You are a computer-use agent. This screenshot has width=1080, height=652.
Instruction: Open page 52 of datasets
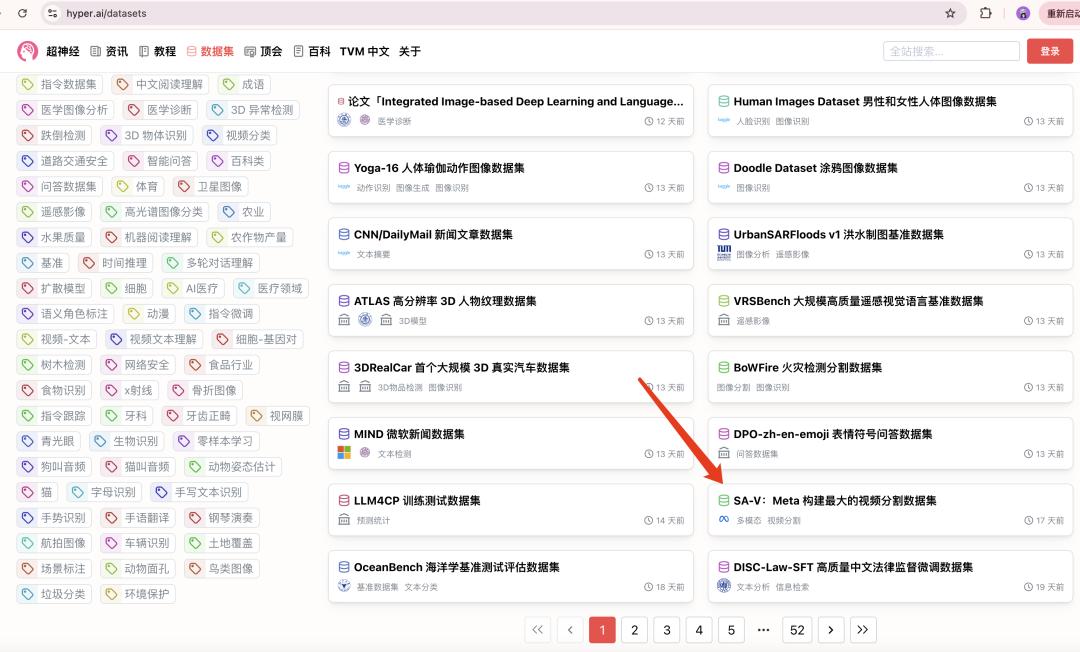pyautogui.click(x=798, y=629)
